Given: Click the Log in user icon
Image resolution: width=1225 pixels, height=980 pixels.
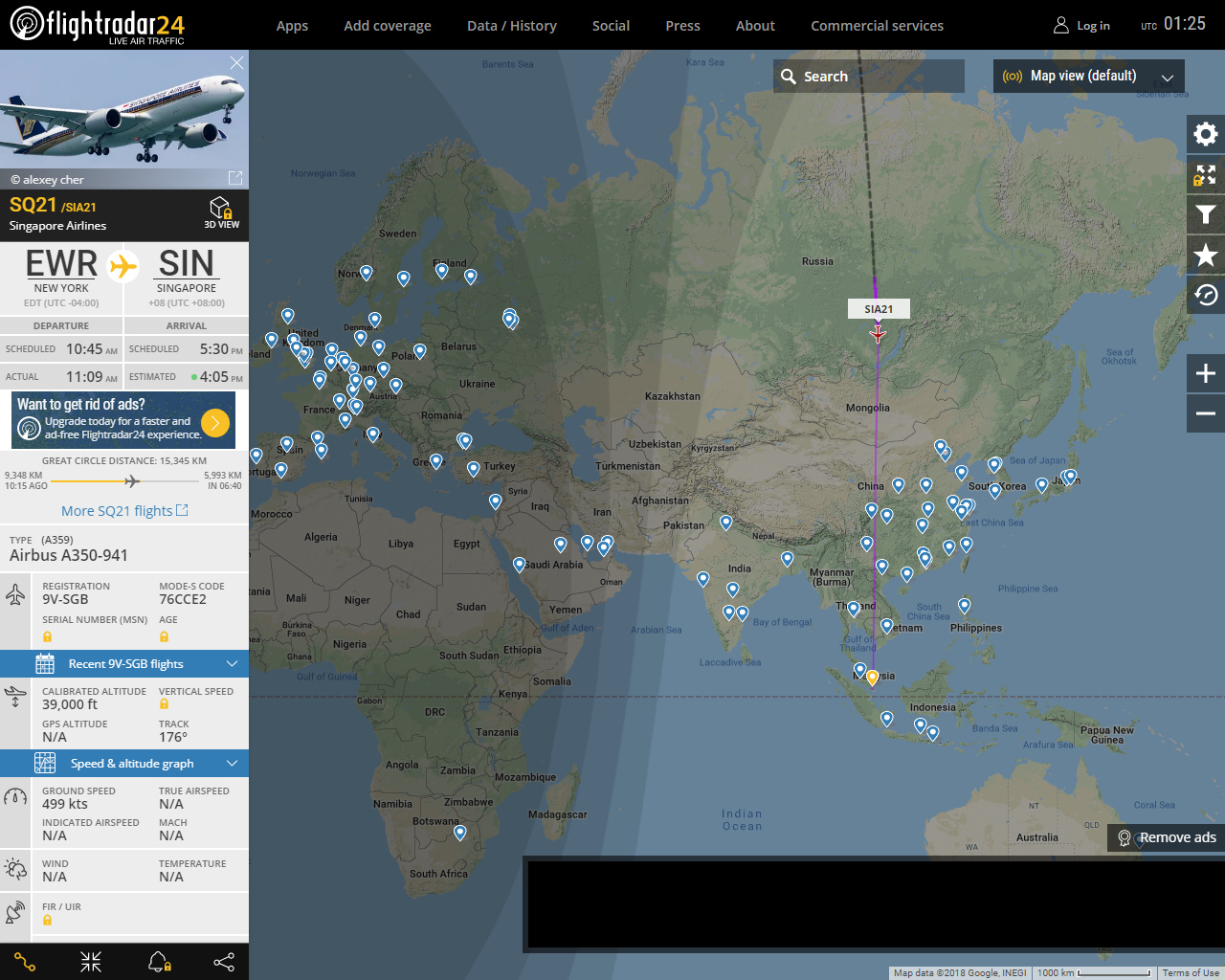Looking at the screenshot, I should 1060,25.
